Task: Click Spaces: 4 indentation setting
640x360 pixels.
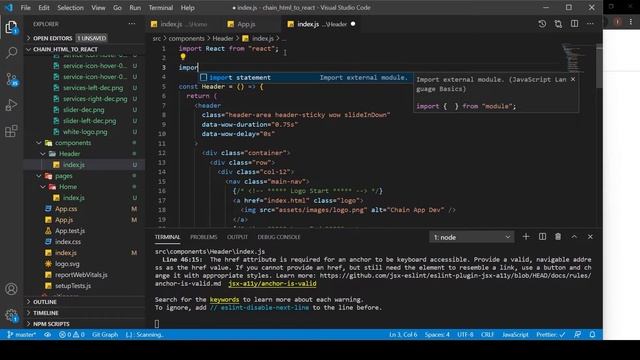Action: pyautogui.click(x=437, y=335)
